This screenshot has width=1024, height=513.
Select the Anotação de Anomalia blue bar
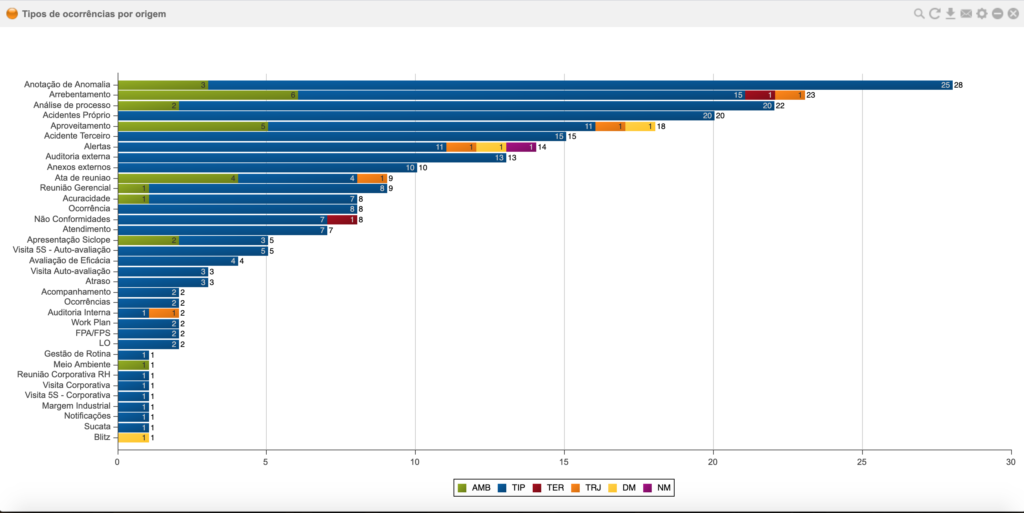[x=580, y=85]
